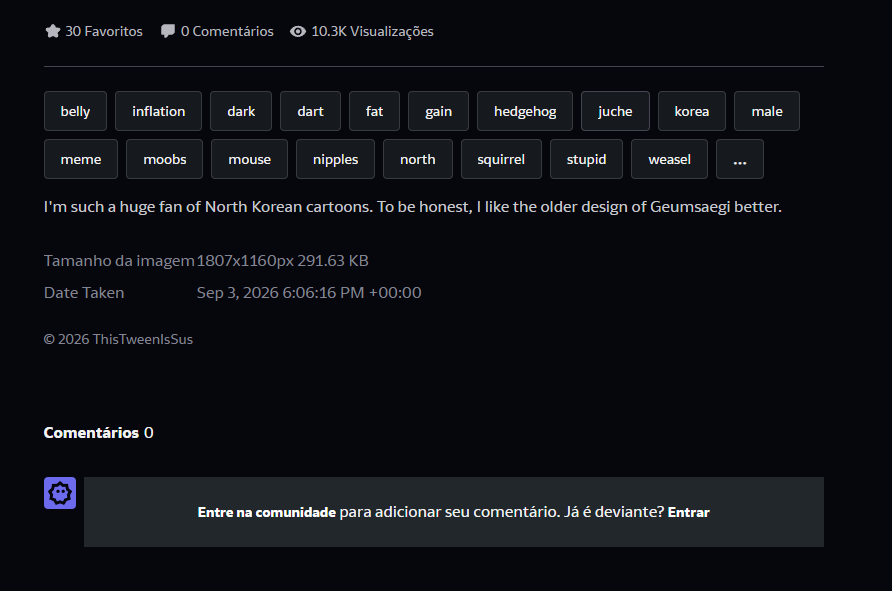
Task: Click the weasel tag
Action: coord(670,159)
